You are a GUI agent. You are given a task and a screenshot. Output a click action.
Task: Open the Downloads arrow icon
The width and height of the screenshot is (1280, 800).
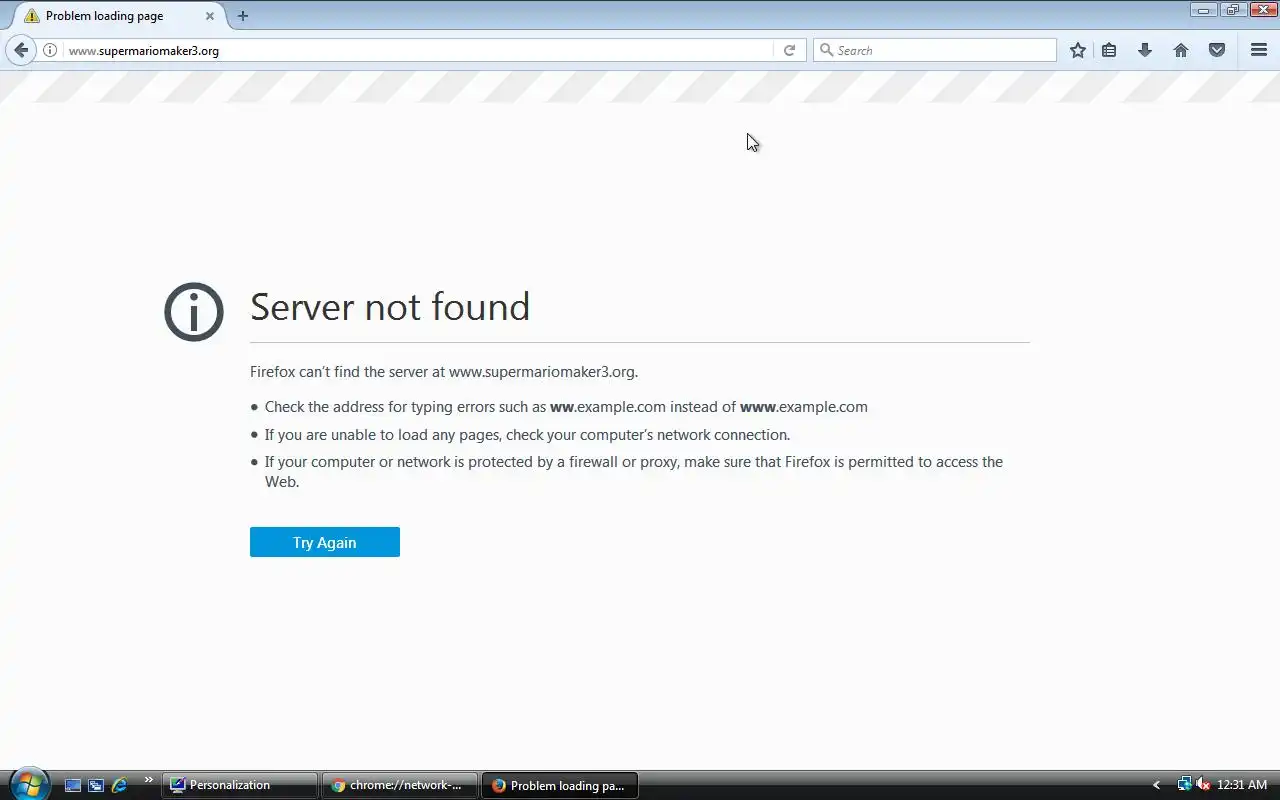click(x=1145, y=50)
